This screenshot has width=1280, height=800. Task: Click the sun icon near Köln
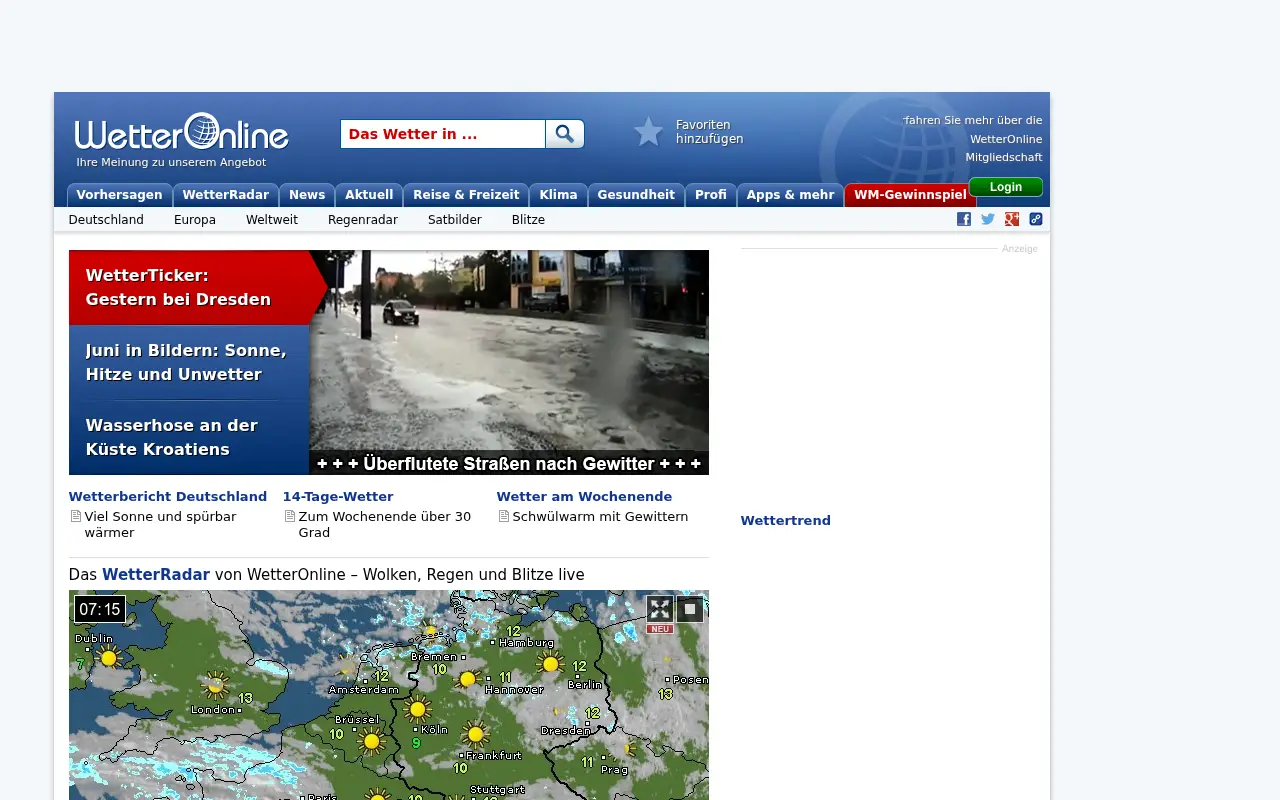tap(418, 710)
